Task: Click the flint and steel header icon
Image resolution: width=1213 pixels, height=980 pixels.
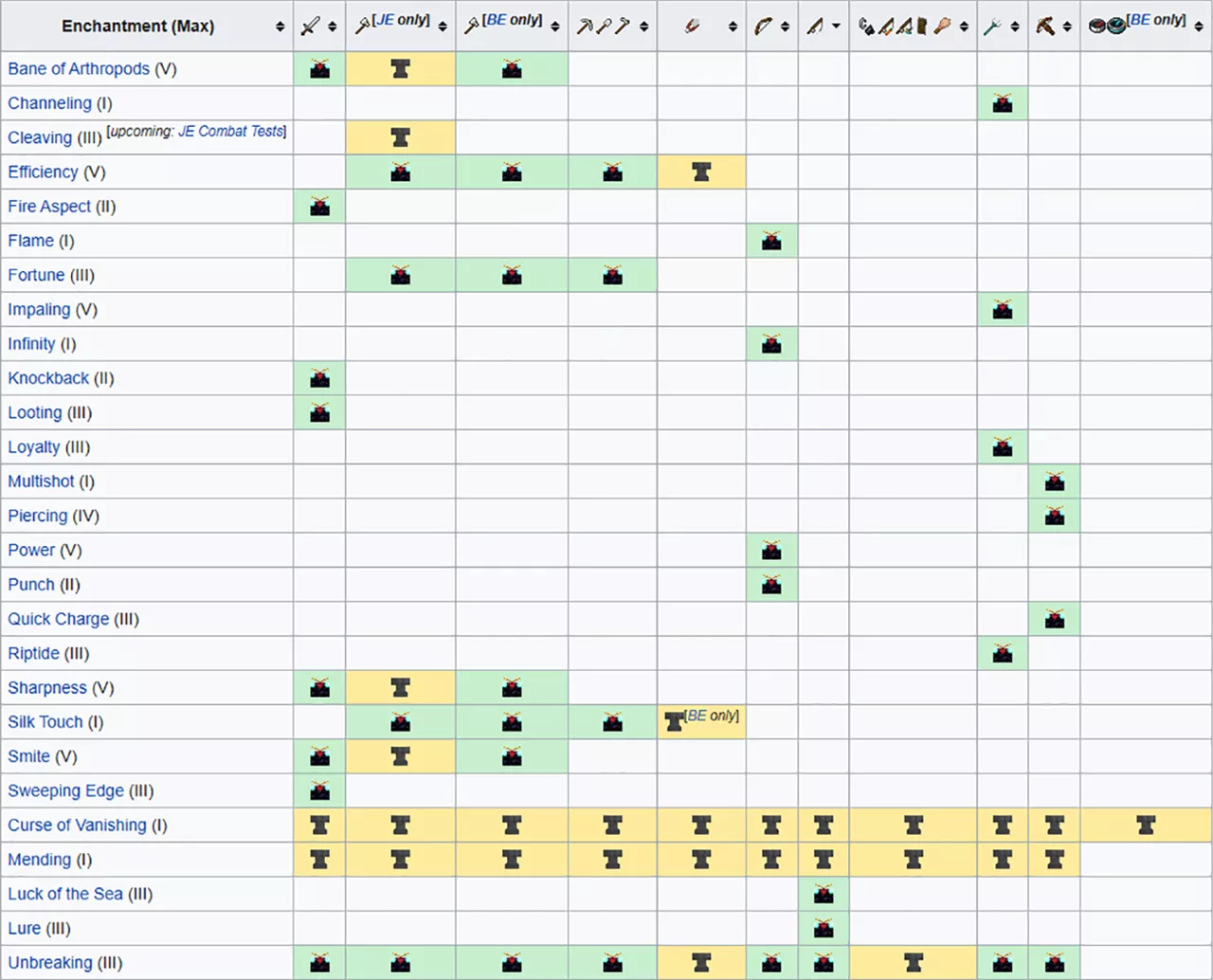Action: [x=866, y=27]
